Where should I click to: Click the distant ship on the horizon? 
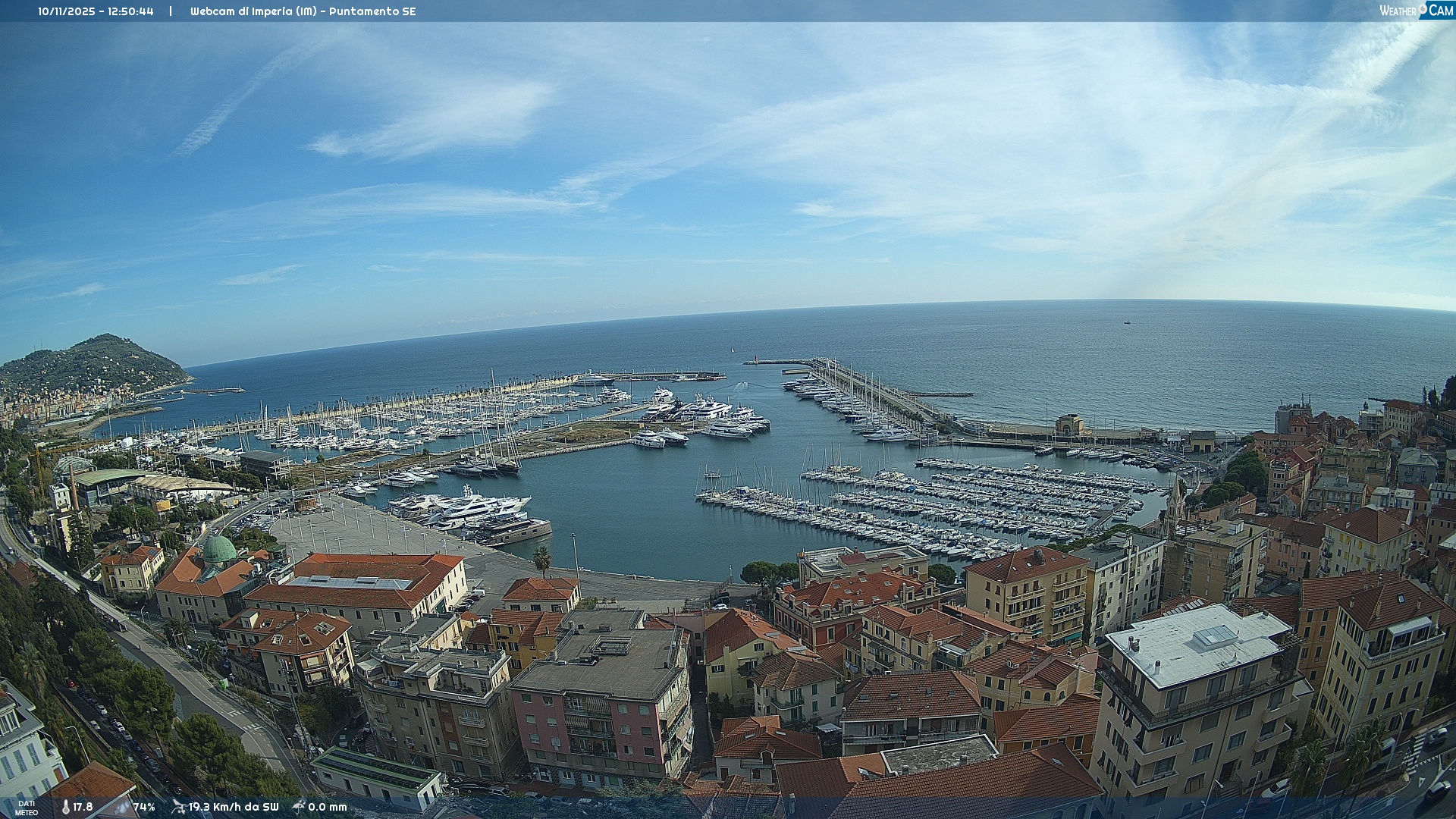(1127, 322)
